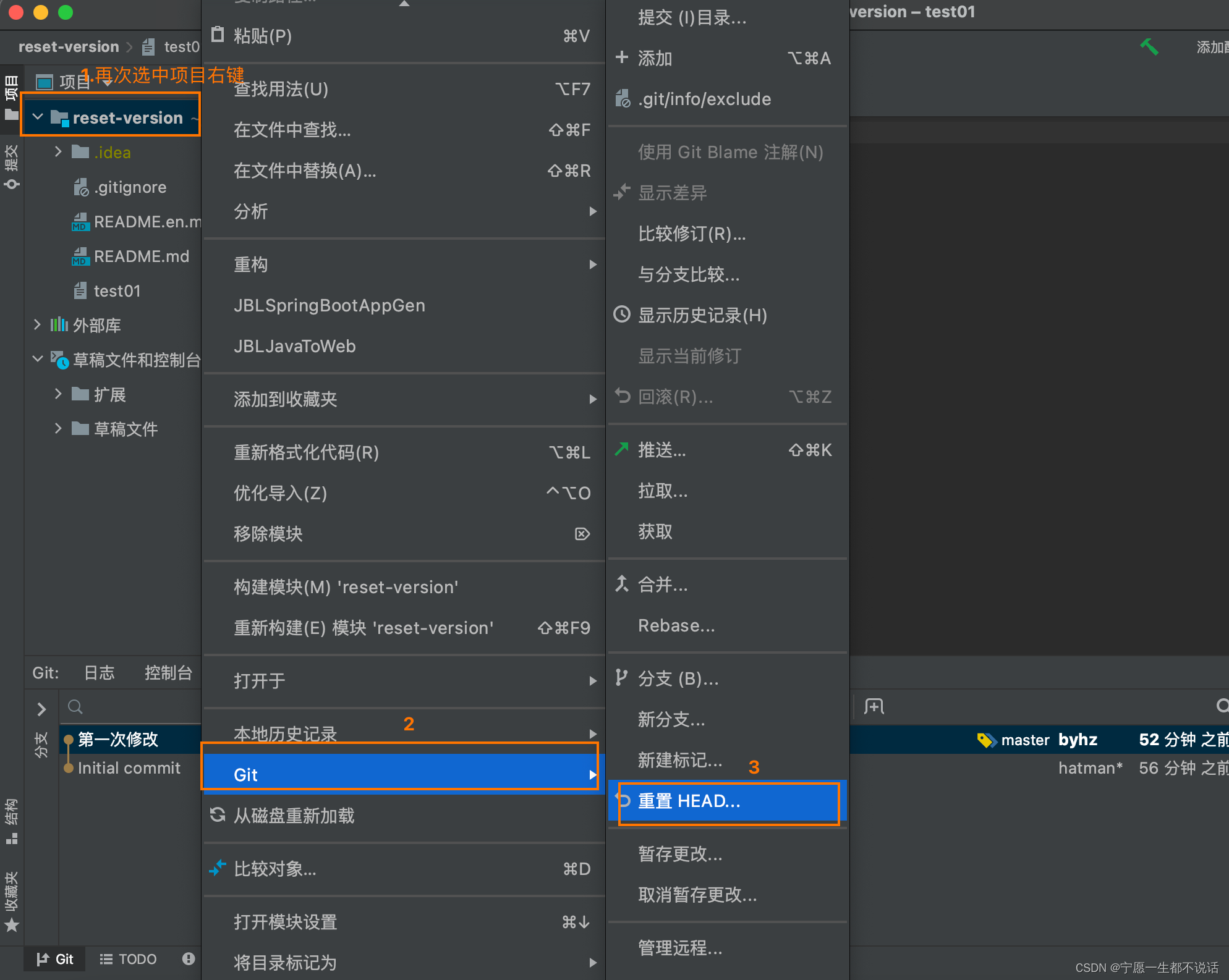Open the 收藏夹 favorites sidebar tab
Viewport: 1229px width, 980px height.
coord(11,901)
